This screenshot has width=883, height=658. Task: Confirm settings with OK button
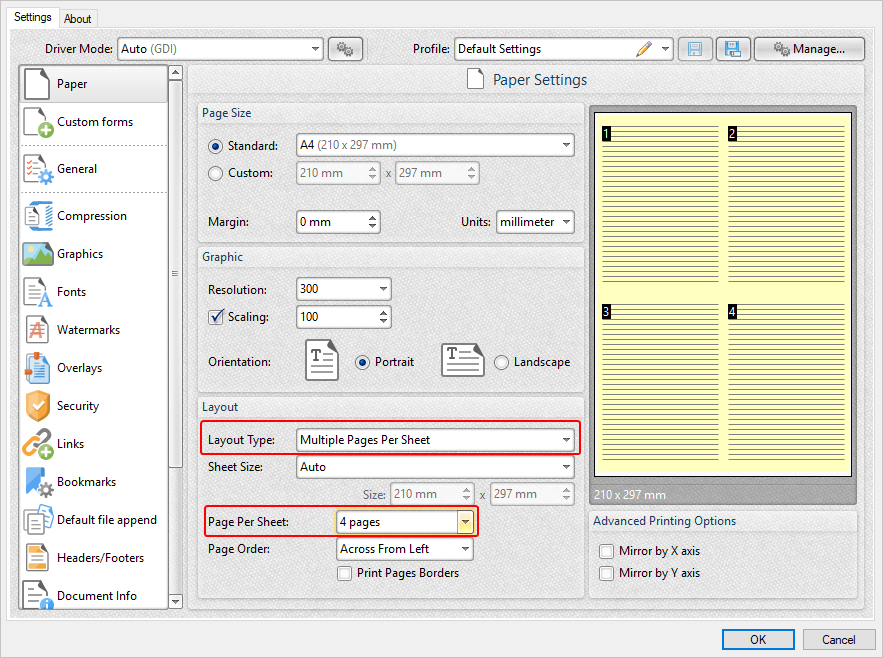tap(757, 639)
